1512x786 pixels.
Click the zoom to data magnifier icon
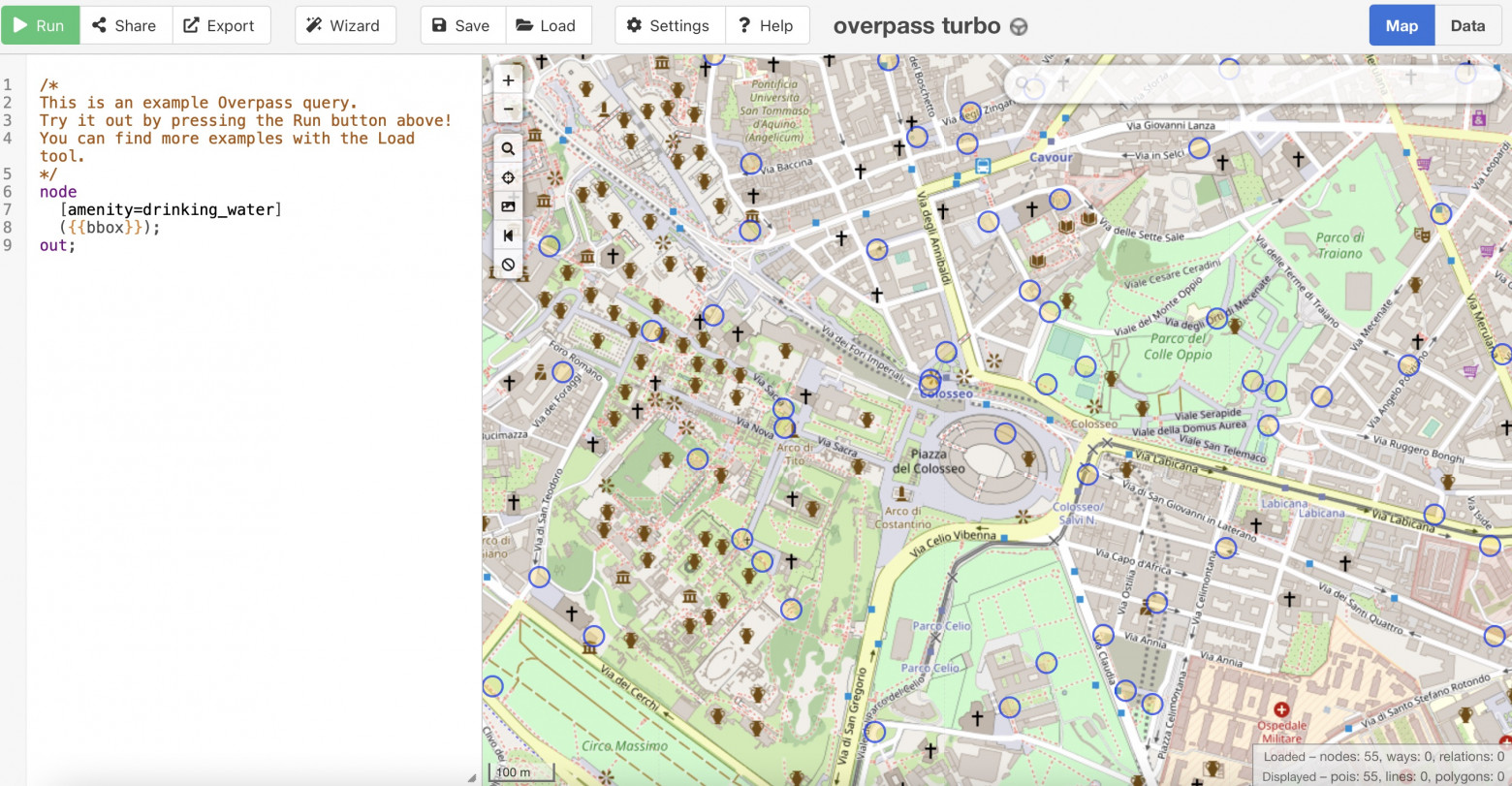click(x=508, y=149)
